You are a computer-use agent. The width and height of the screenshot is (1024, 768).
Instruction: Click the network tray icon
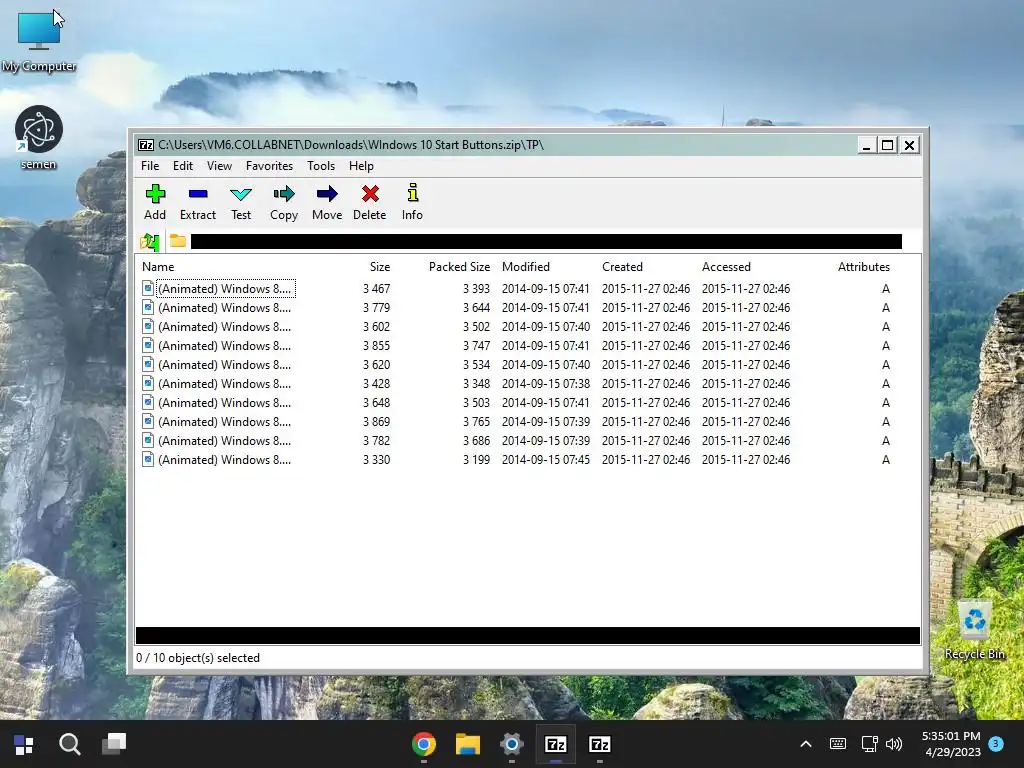pyautogui.click(x=869, y=744)
